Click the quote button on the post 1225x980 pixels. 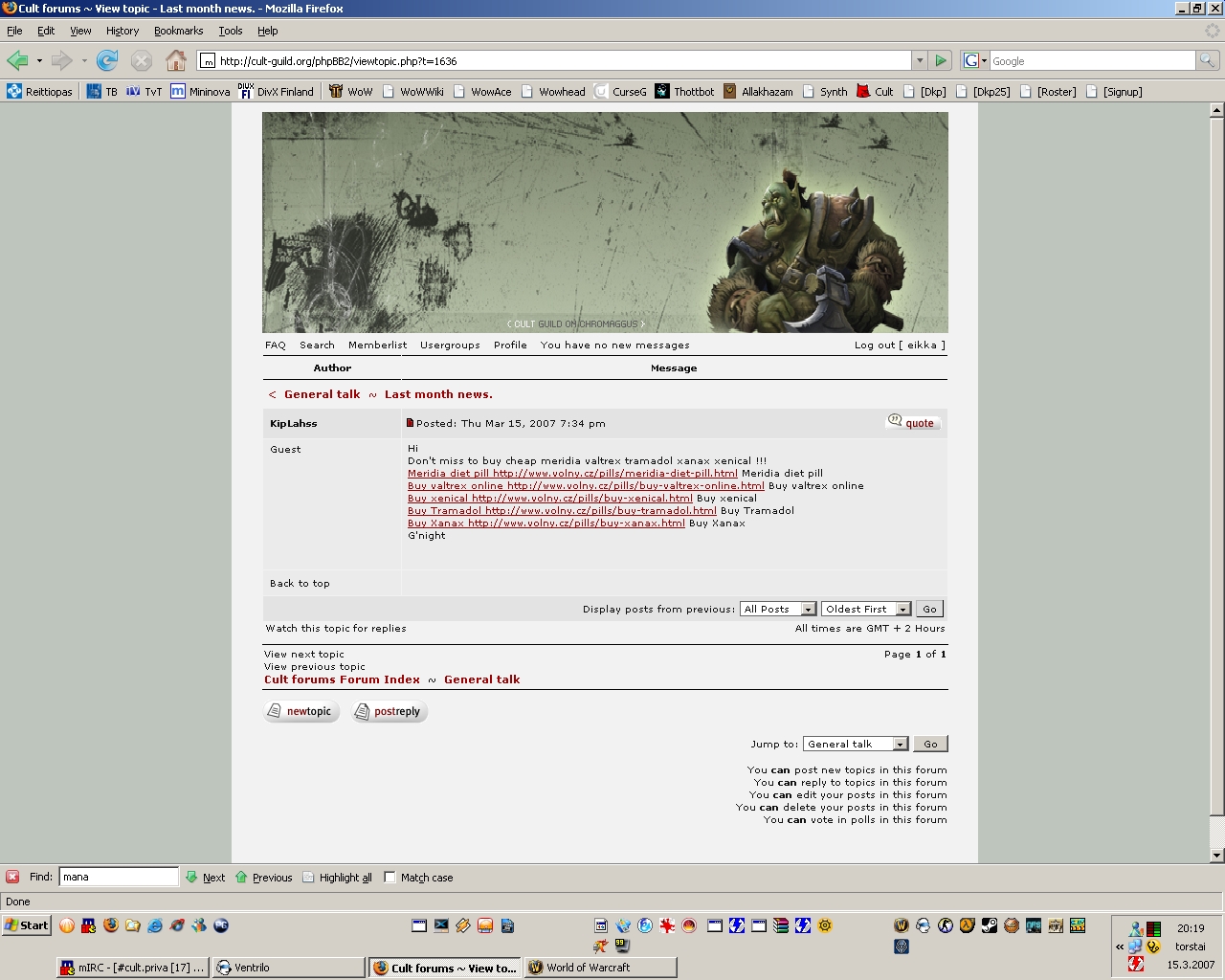(913, 423)
